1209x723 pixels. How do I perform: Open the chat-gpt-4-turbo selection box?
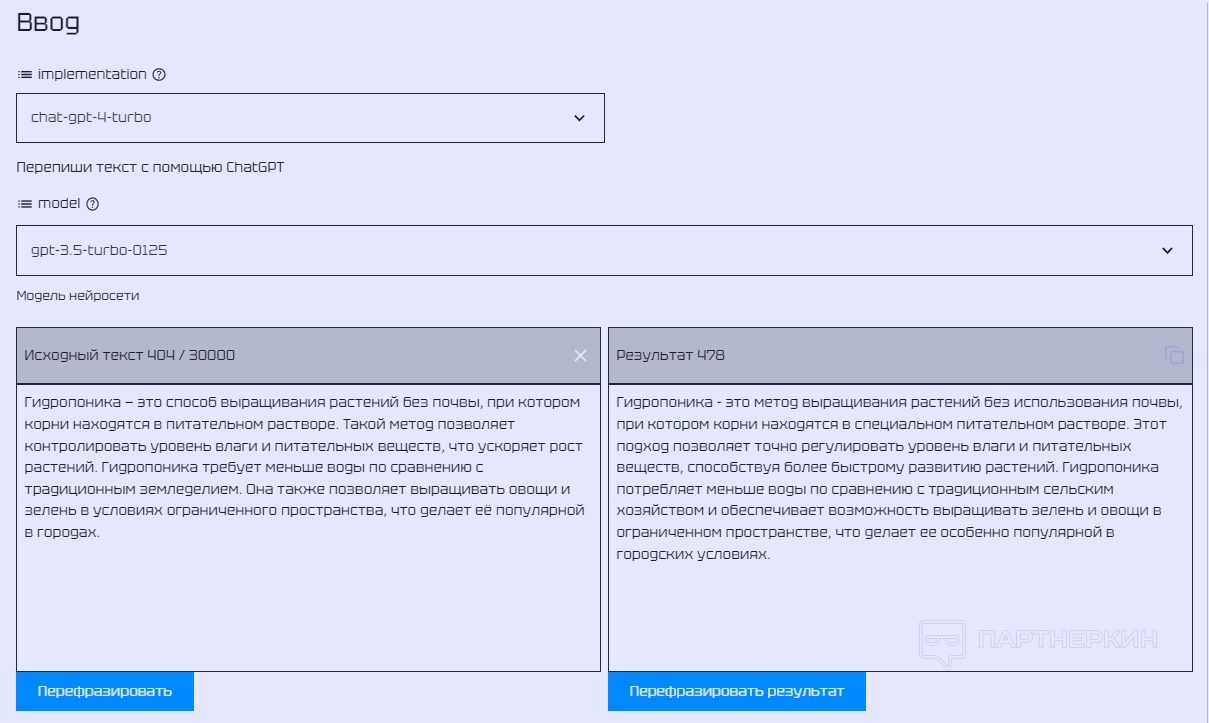click(x=300, y=118)
